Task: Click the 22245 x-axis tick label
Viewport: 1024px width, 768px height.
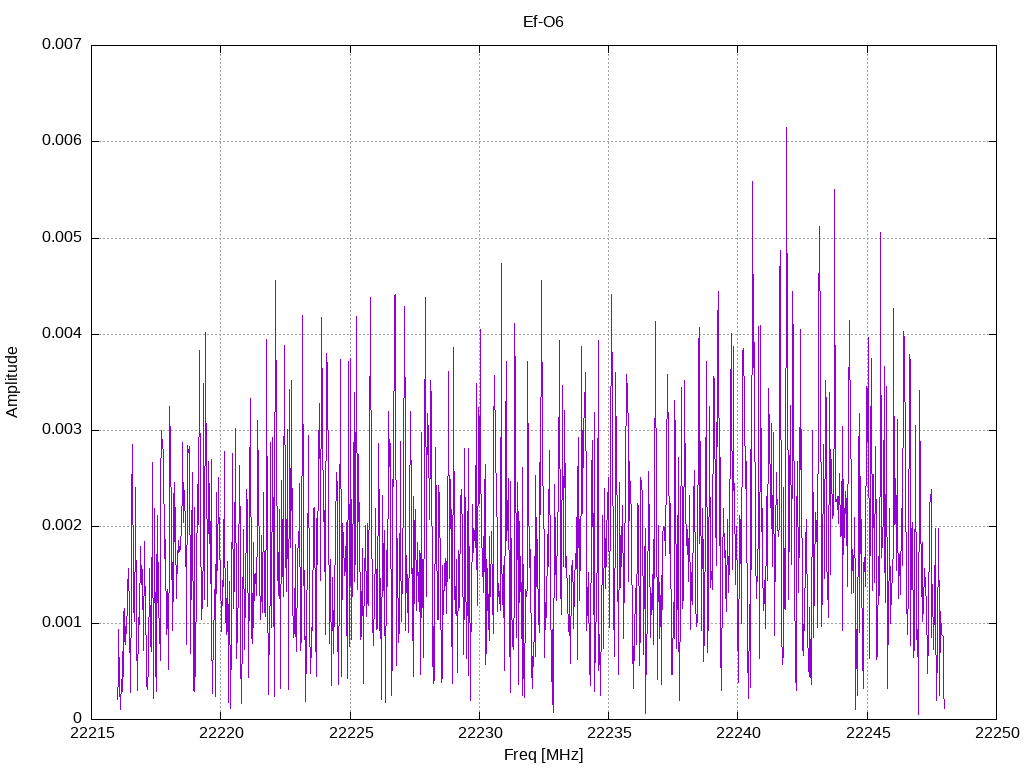Action: pyautogui.click(x=868, y=733)
